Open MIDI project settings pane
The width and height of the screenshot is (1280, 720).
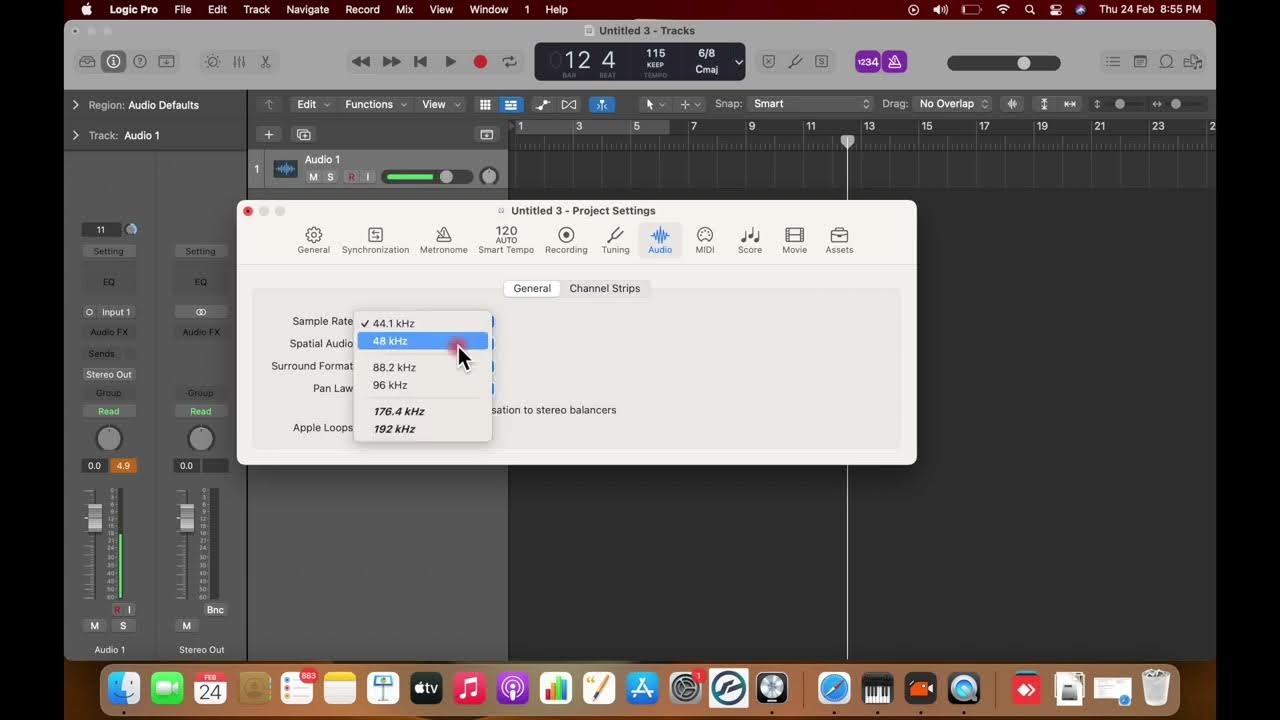705,240
